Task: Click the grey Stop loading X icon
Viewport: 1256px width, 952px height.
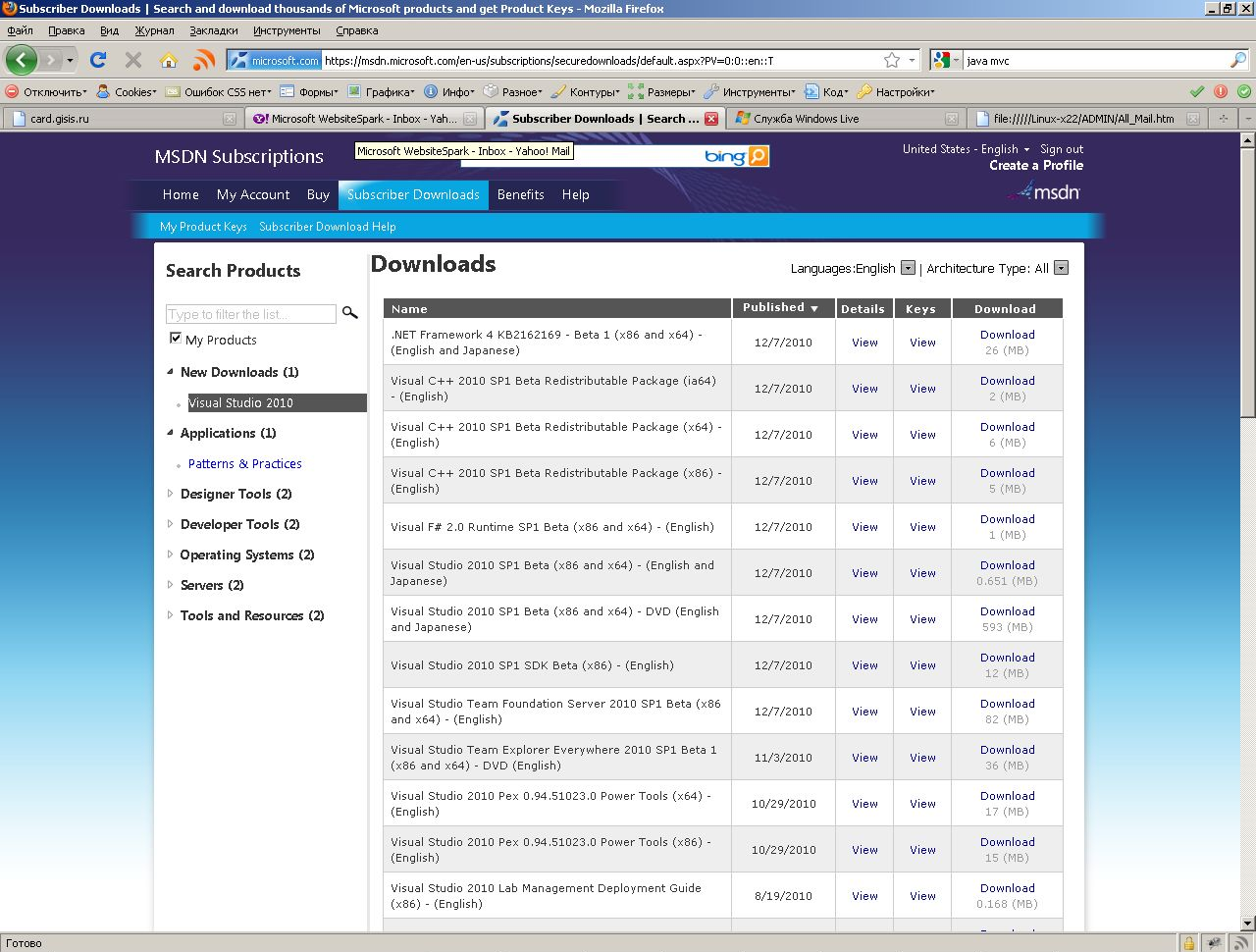Action: coord(133,60)
